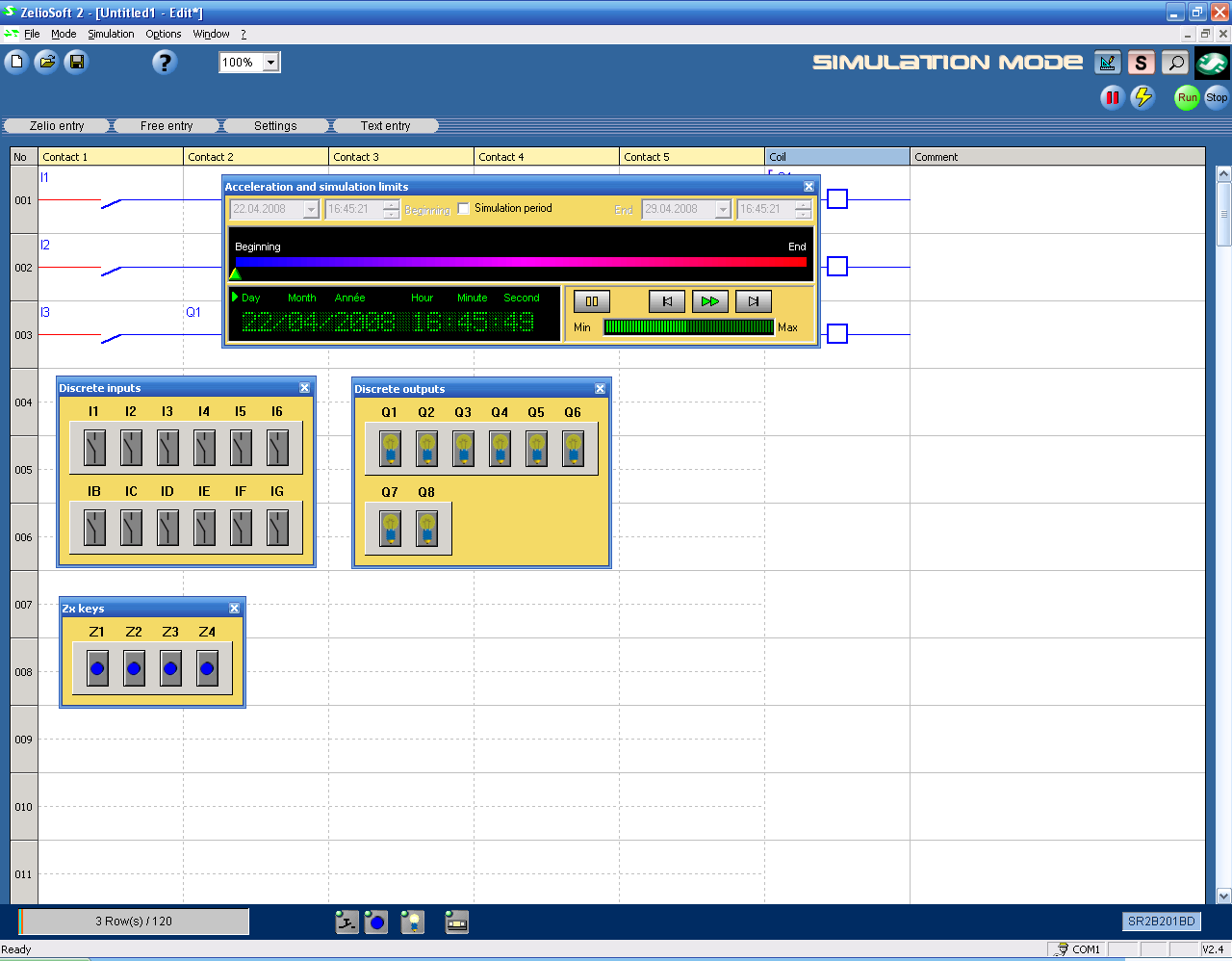
Task: Push the Z2 key button
Action: [134, 668]
